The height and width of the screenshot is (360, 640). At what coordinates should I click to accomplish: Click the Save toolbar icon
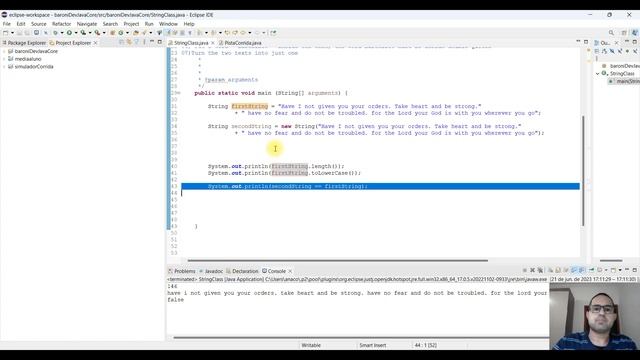point(19,33)
